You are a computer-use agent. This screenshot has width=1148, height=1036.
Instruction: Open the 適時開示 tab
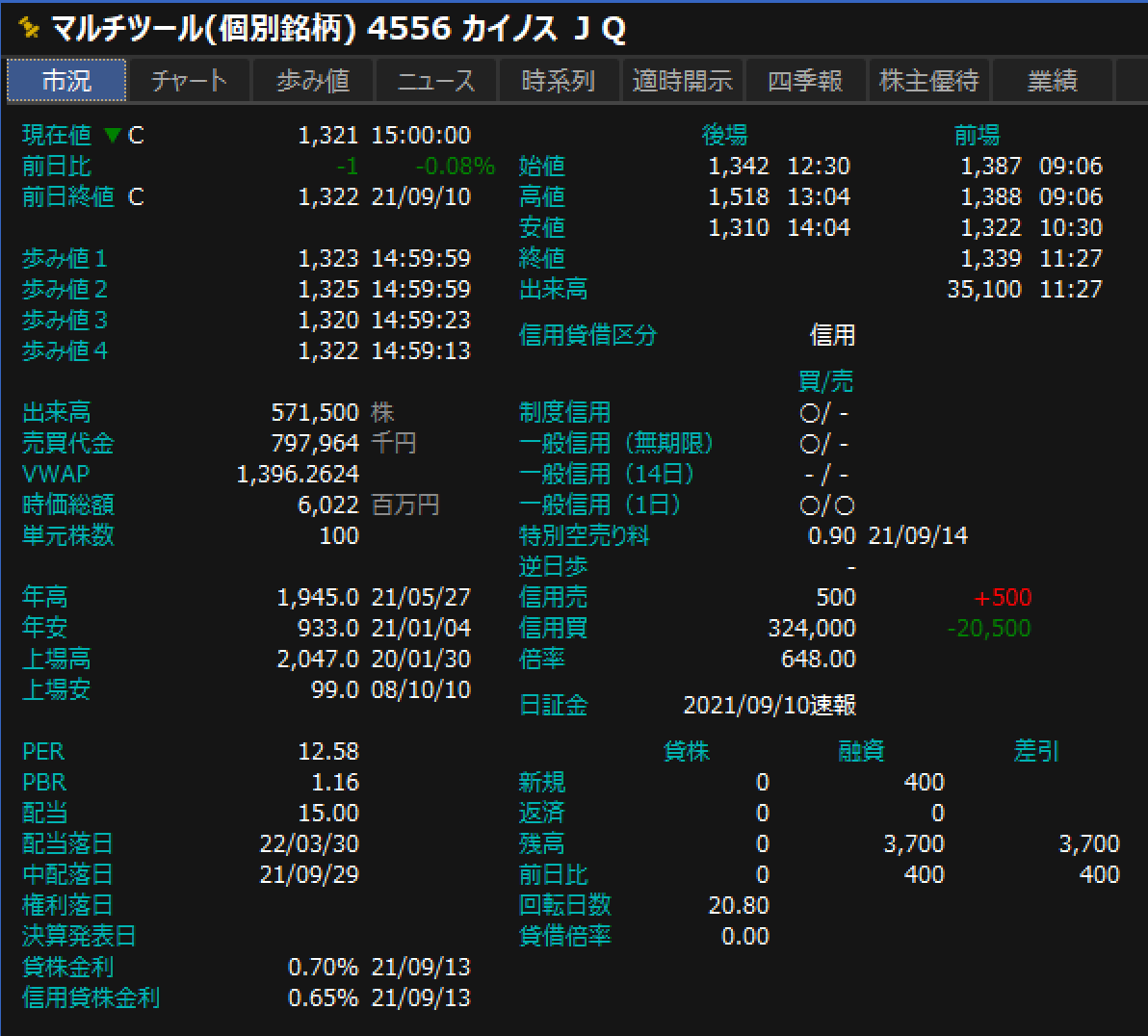(x=682, y=81)
